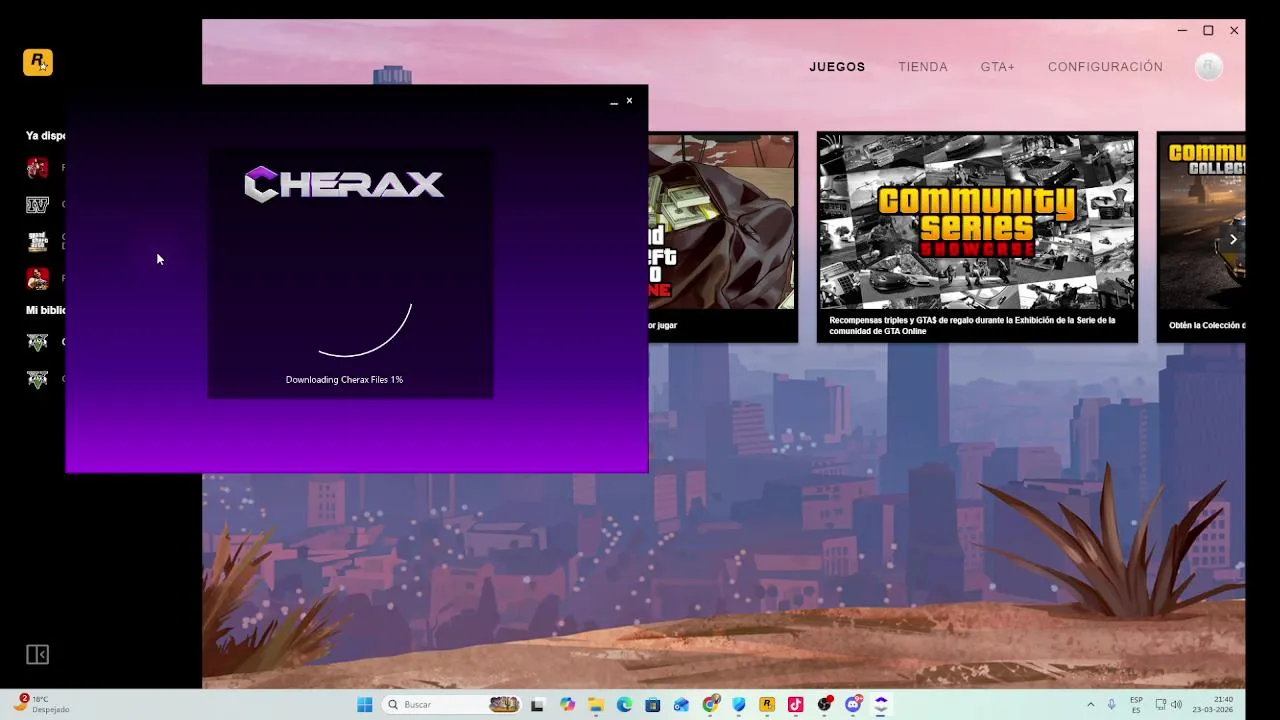The width and height of the screenshot is (1280, 720).
Task: Open Microsoft Edge from the taskbar
Action: coord(624,705)
